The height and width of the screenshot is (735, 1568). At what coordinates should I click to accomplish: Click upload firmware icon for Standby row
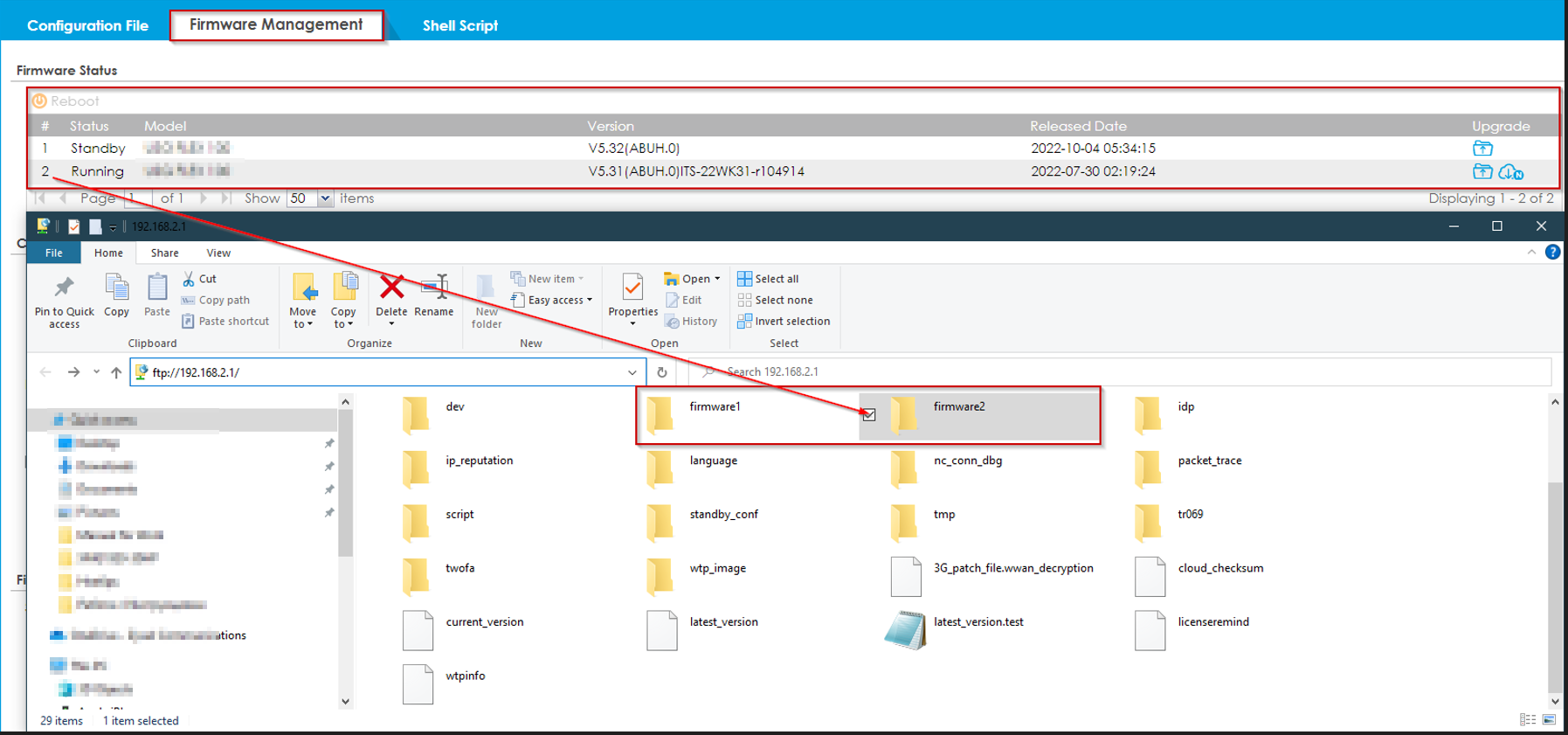tap(1482, 149)
